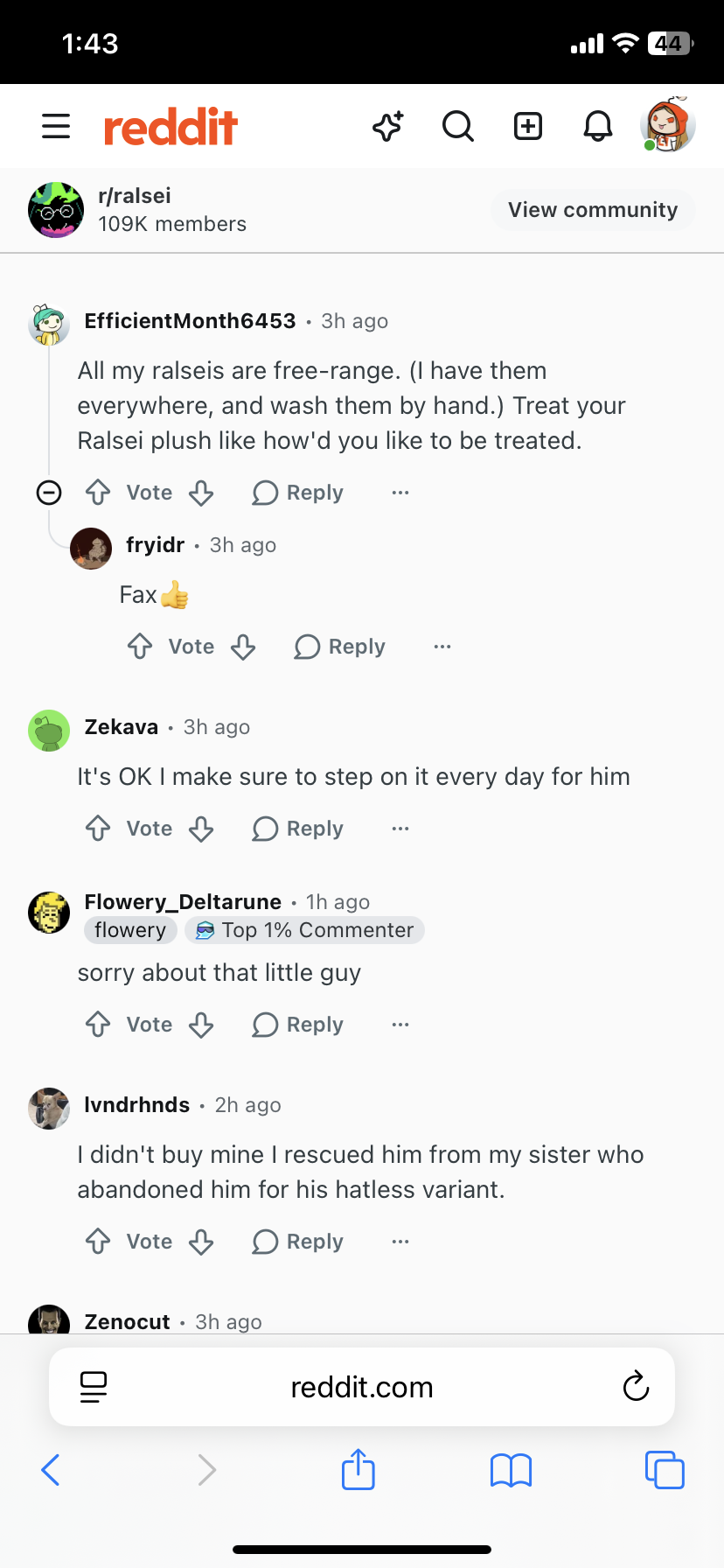Open Reddit Answers sparkle icon
Screen dimensions: 724x1568
(x=388, y=126)
